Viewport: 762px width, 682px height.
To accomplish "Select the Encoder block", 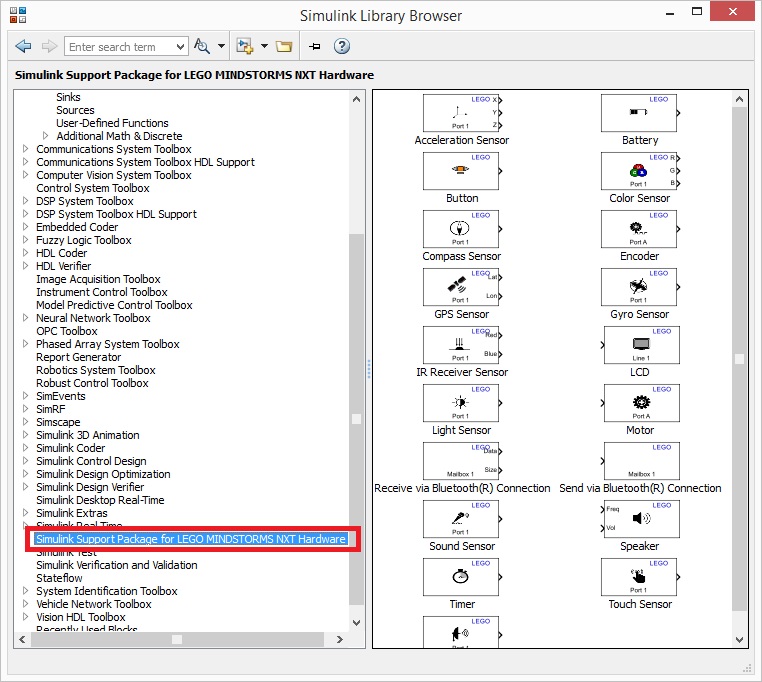I will [x=640, y=229].
